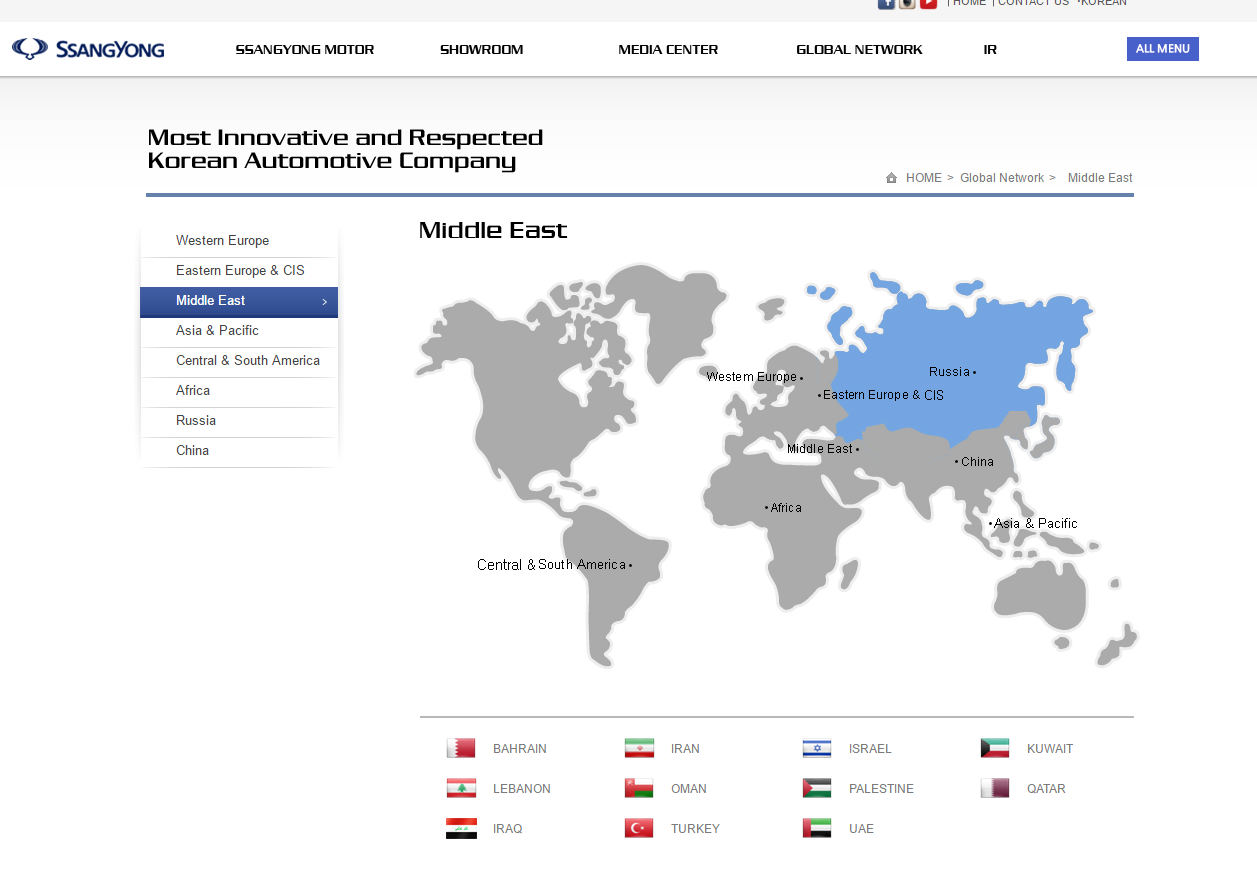
Task: Click the breadcrumb home icon
Action: coord(891,178)
